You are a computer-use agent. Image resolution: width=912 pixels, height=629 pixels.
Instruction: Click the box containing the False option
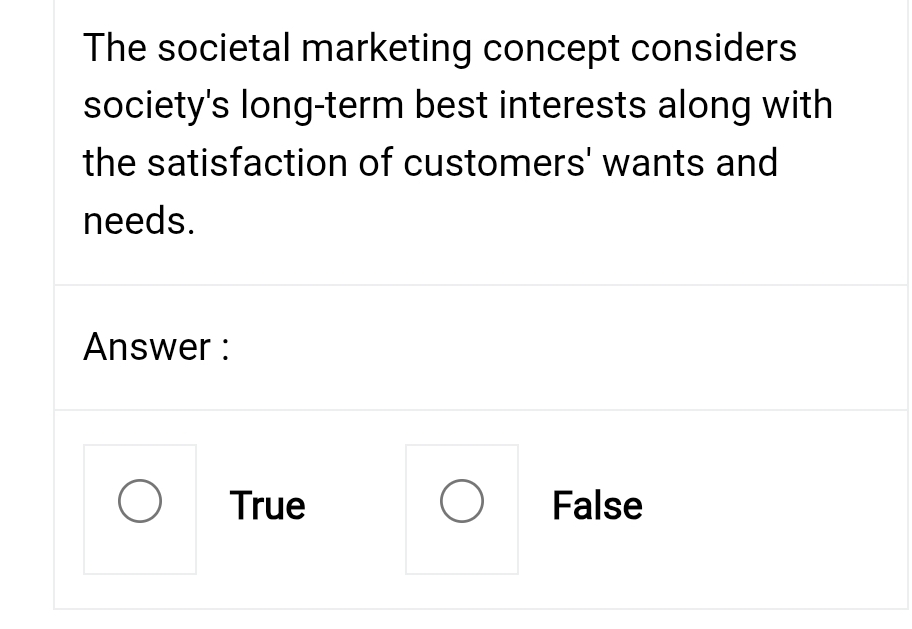(x=461, y=508)
